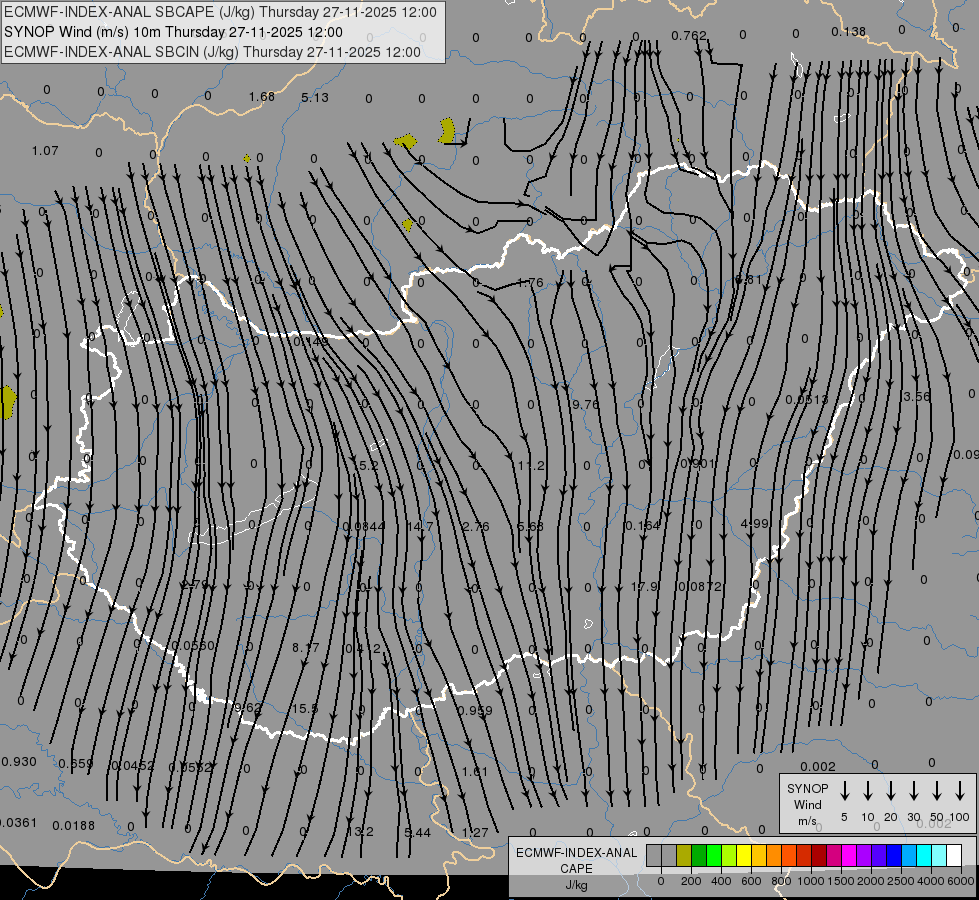This screenshot has height=900, width=979.
Task: Pick the bright magenta swatch on the colorbar
Action: pos(849,855)
